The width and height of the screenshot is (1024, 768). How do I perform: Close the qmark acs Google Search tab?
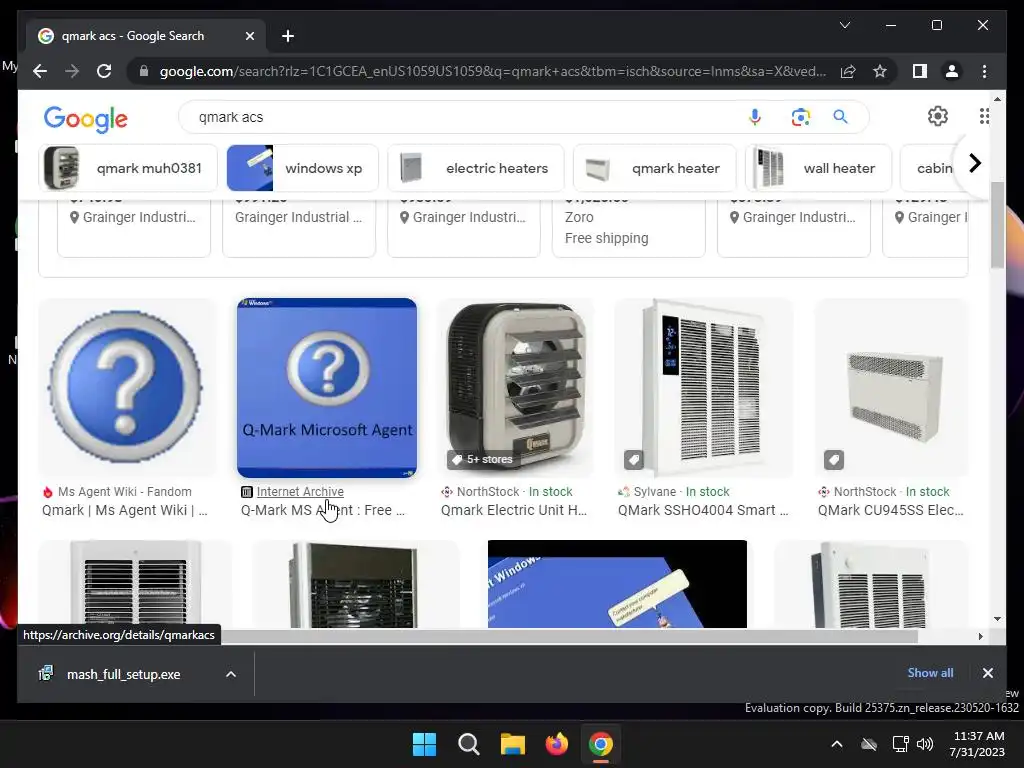coord(249,36)
